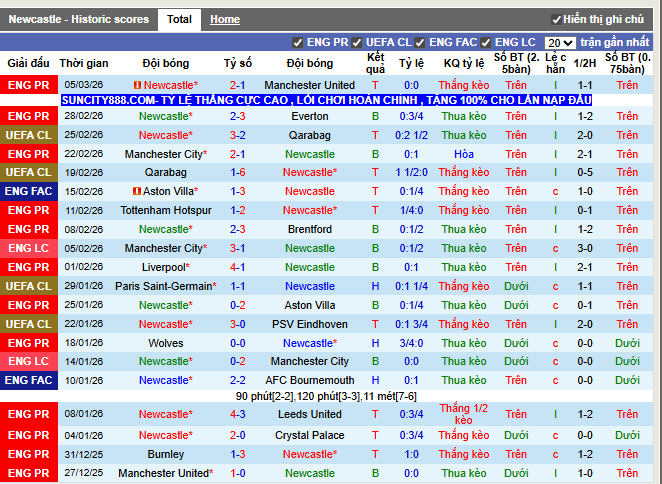This screenshot has height=484, width=662.
Task: Click the ENG FAC league label on 10/01/26 row
Action: (x=28, y=380)
